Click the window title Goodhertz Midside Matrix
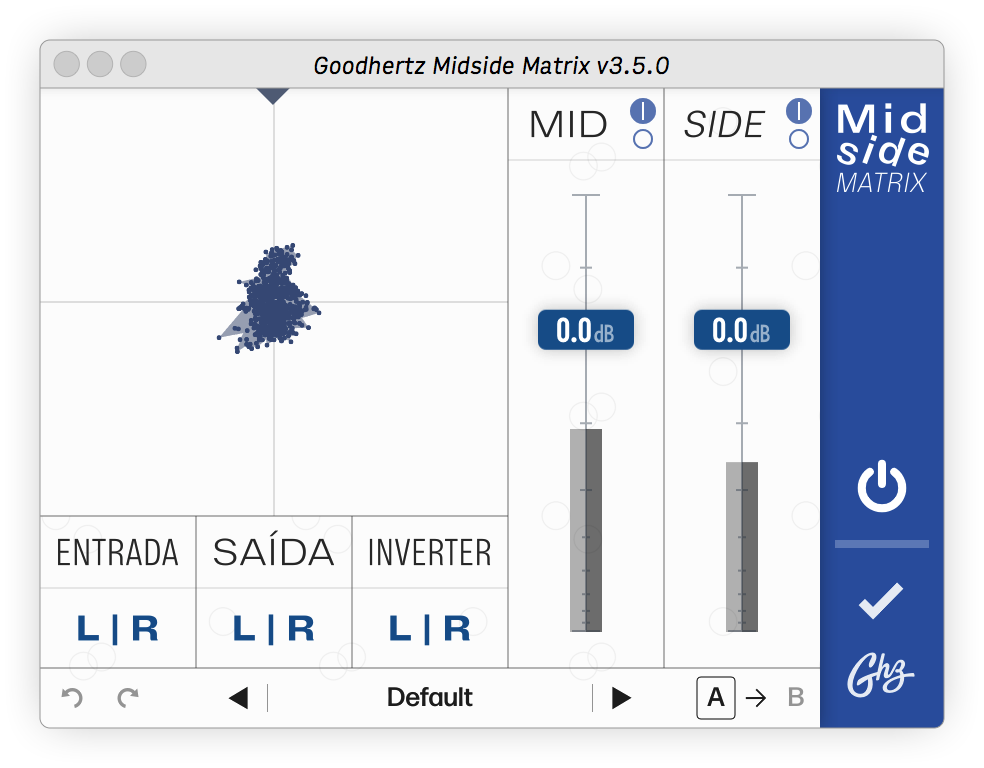The height and width of the screenshot is (768, 984). pyautogui.click(x=491, y=65)
